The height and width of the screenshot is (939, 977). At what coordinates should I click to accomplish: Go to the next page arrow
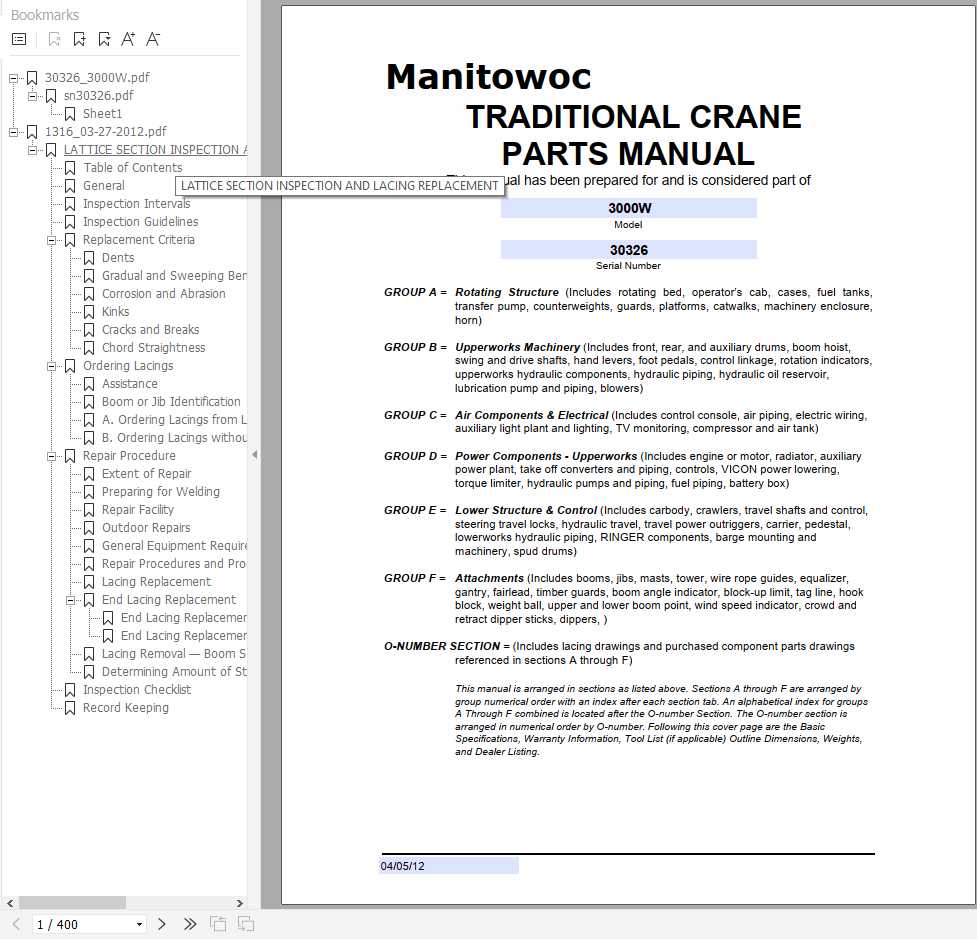click(162, 923)
